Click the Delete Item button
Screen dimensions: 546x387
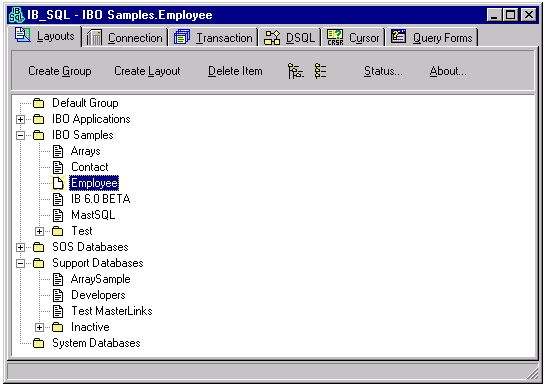coord(235,71)
